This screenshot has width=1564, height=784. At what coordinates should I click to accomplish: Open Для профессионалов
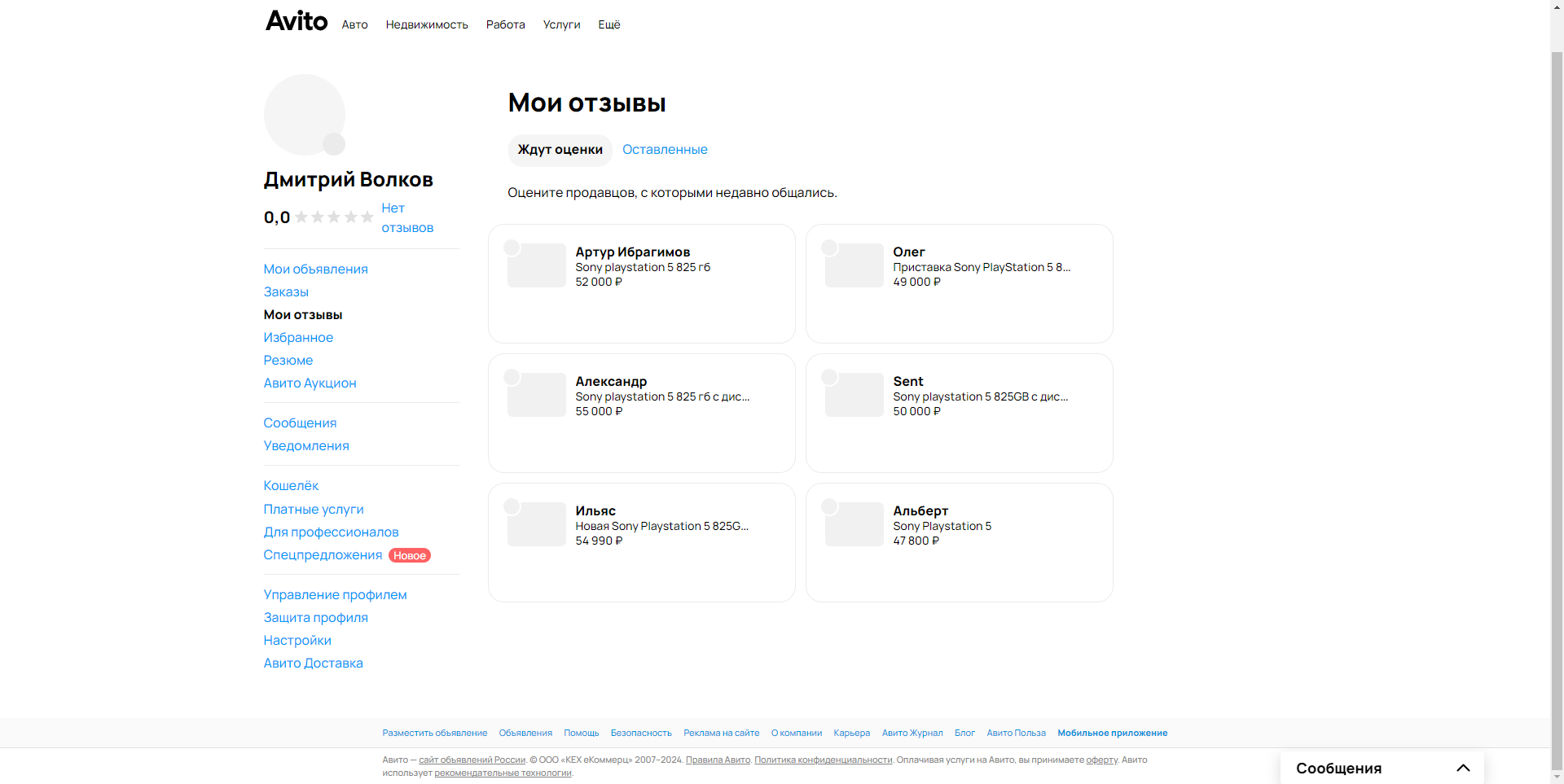point(331,532)
